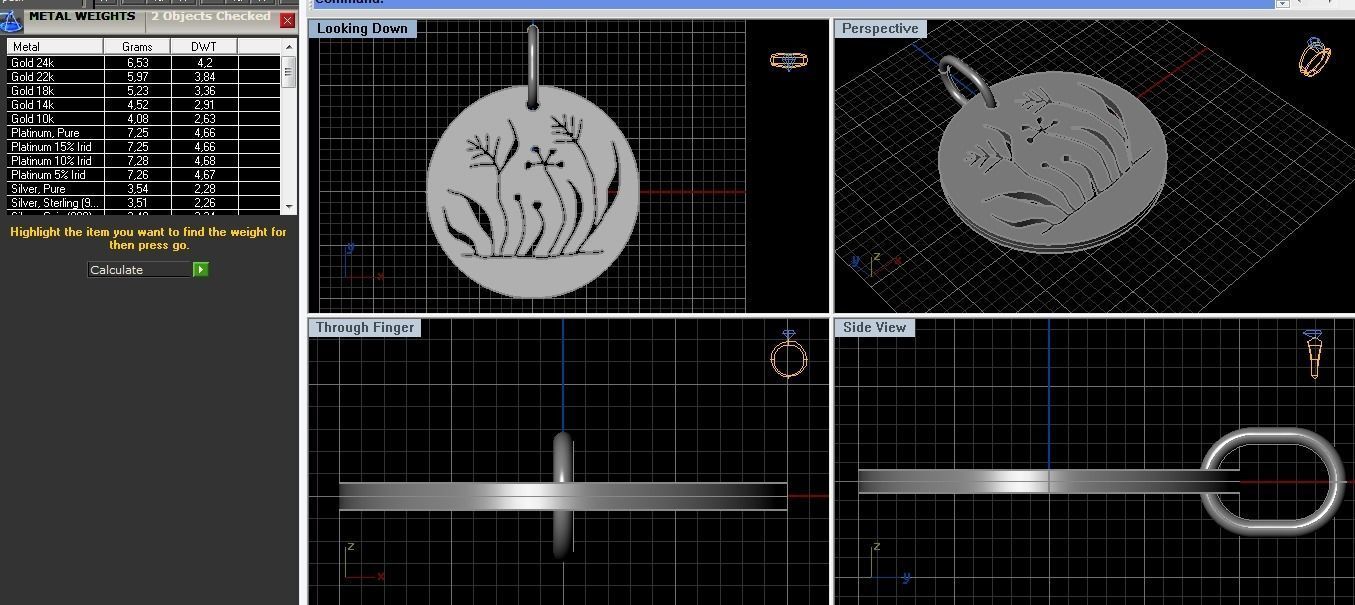
Task: Sort by the Grams column header
Action: click(x=137, y=47)
